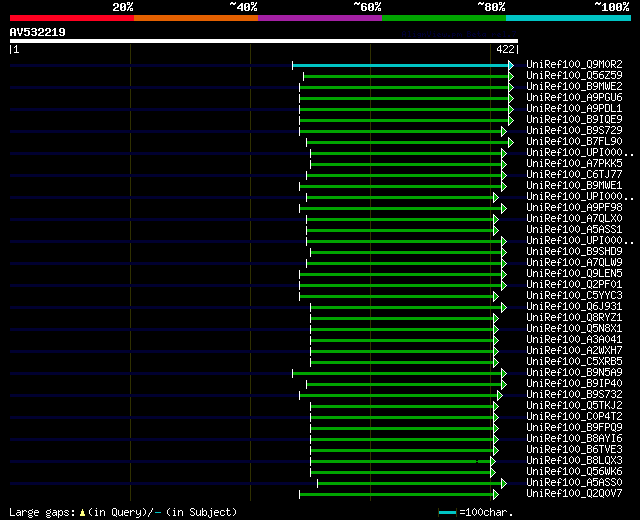
Task: Open the UniRef100_B9IQE9 entry
Action: tap(574, 120)
